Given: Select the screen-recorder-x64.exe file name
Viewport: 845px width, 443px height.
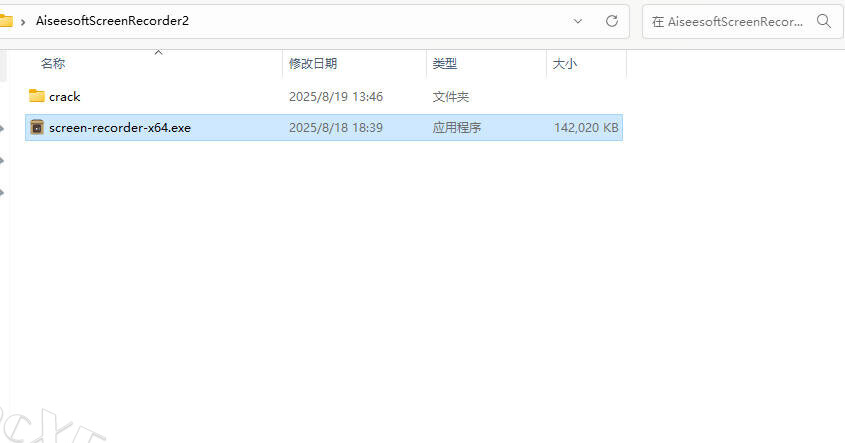Looking at the screenshot, I should click(x=119, y=128).
